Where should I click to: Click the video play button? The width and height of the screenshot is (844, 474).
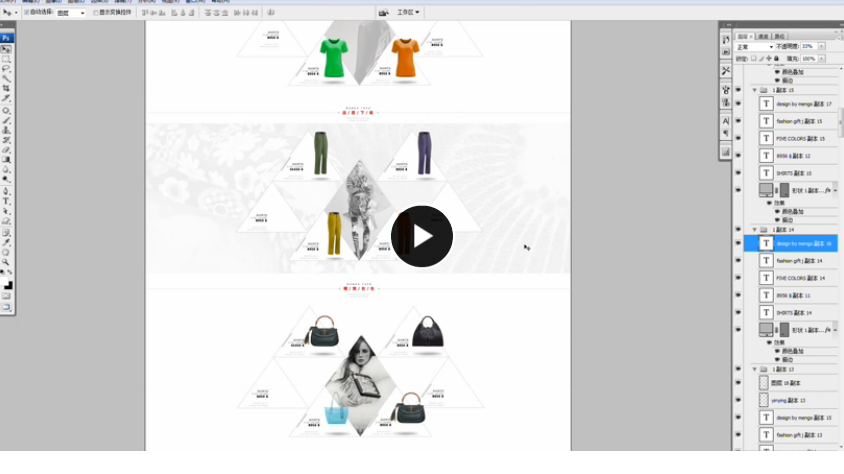click(x=421, y=236)
